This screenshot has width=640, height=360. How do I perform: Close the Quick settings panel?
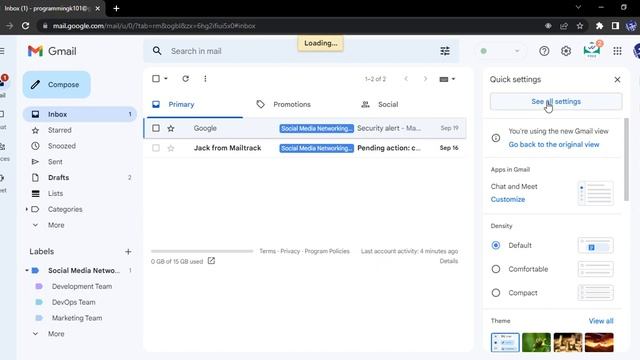[617, 80]
